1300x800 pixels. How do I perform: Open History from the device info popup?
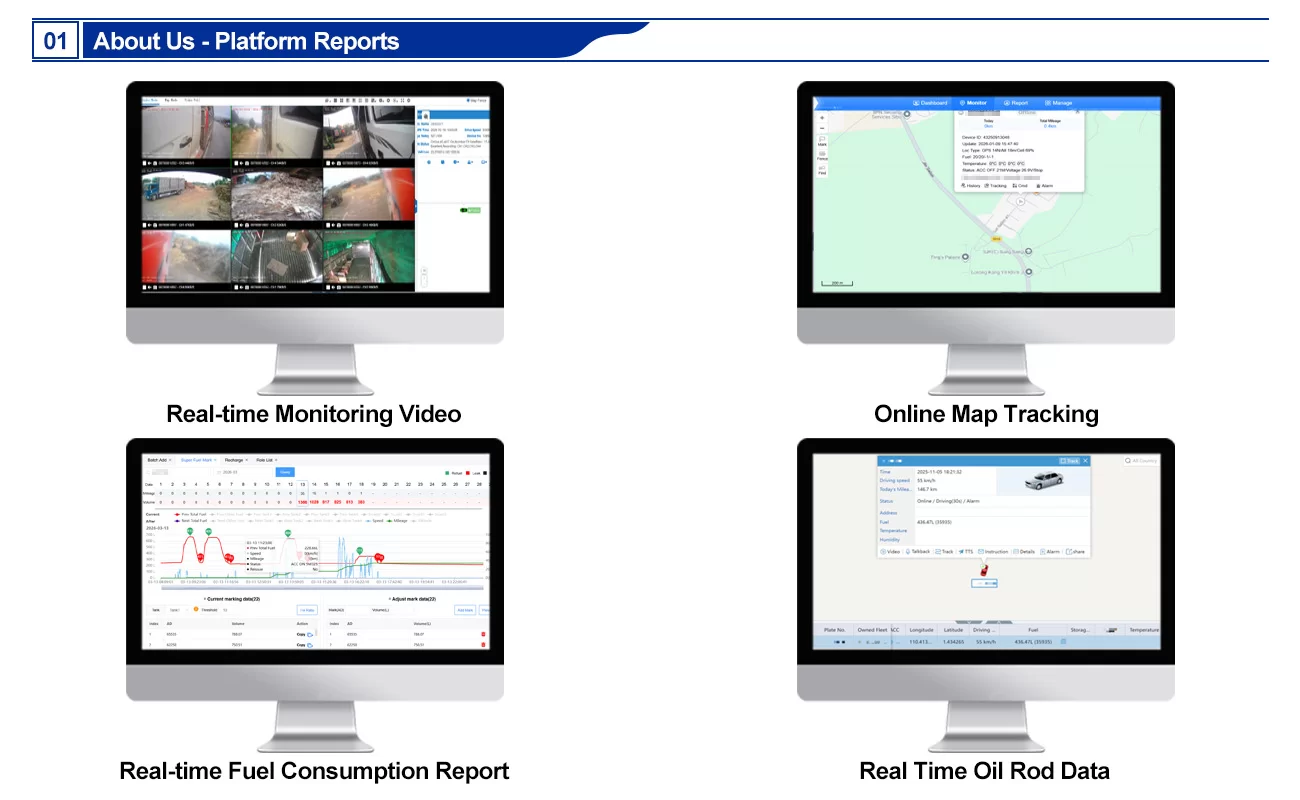pyautogui.click(x=970, y=185)
